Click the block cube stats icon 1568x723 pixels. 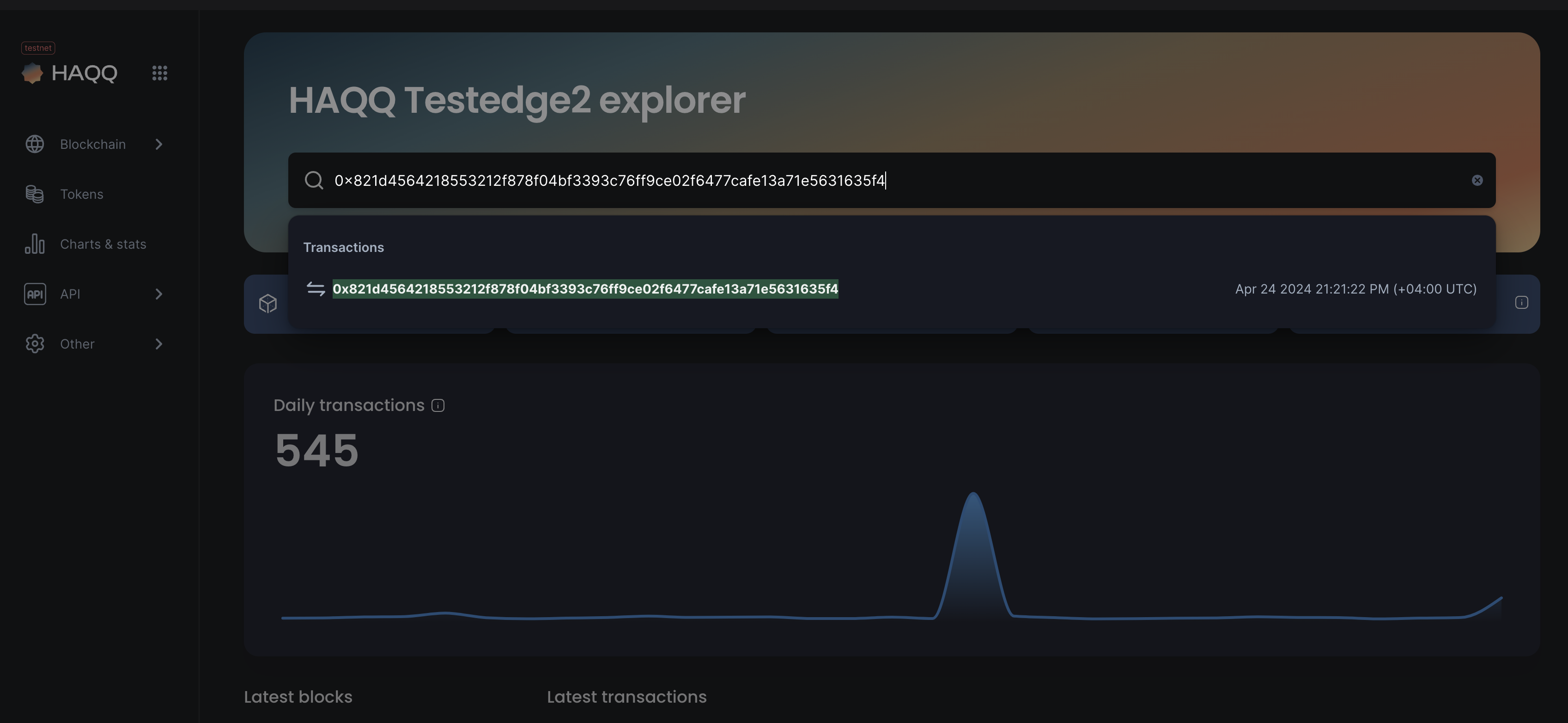(x=268, y=303)
